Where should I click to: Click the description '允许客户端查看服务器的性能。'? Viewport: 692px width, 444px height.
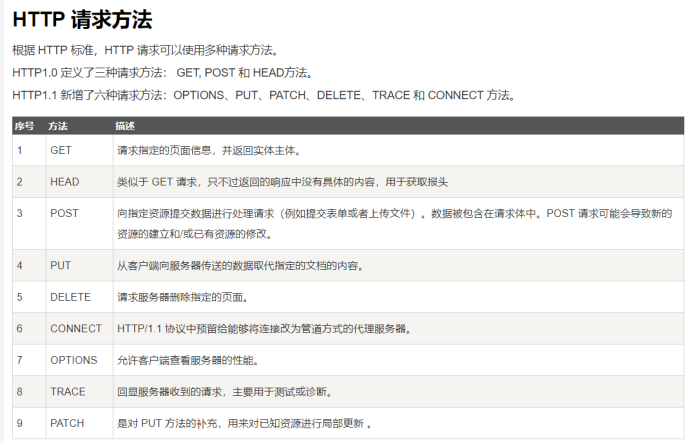point(188,361)
